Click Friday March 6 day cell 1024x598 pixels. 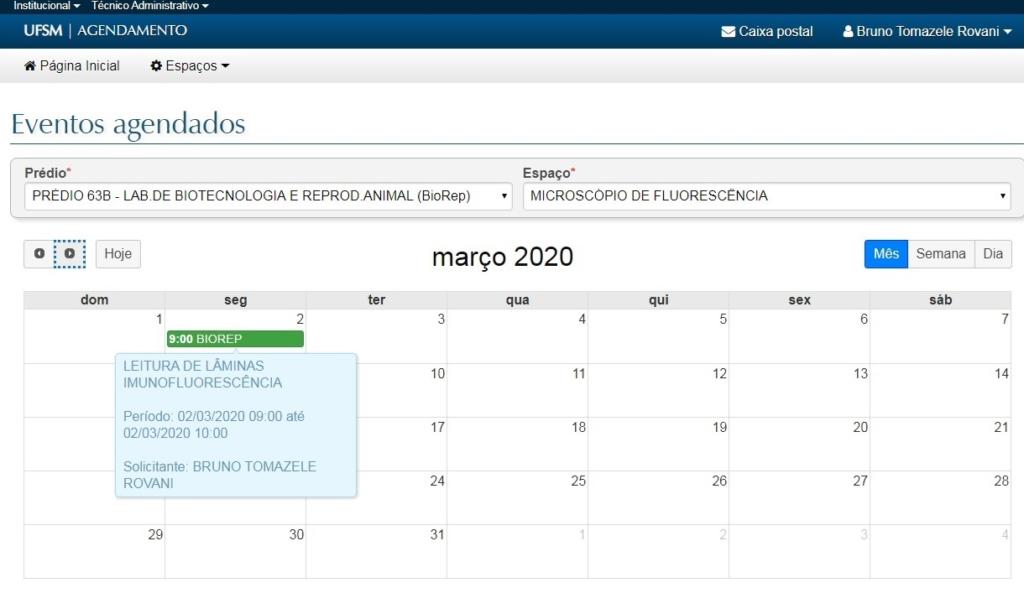coord(799,337)
